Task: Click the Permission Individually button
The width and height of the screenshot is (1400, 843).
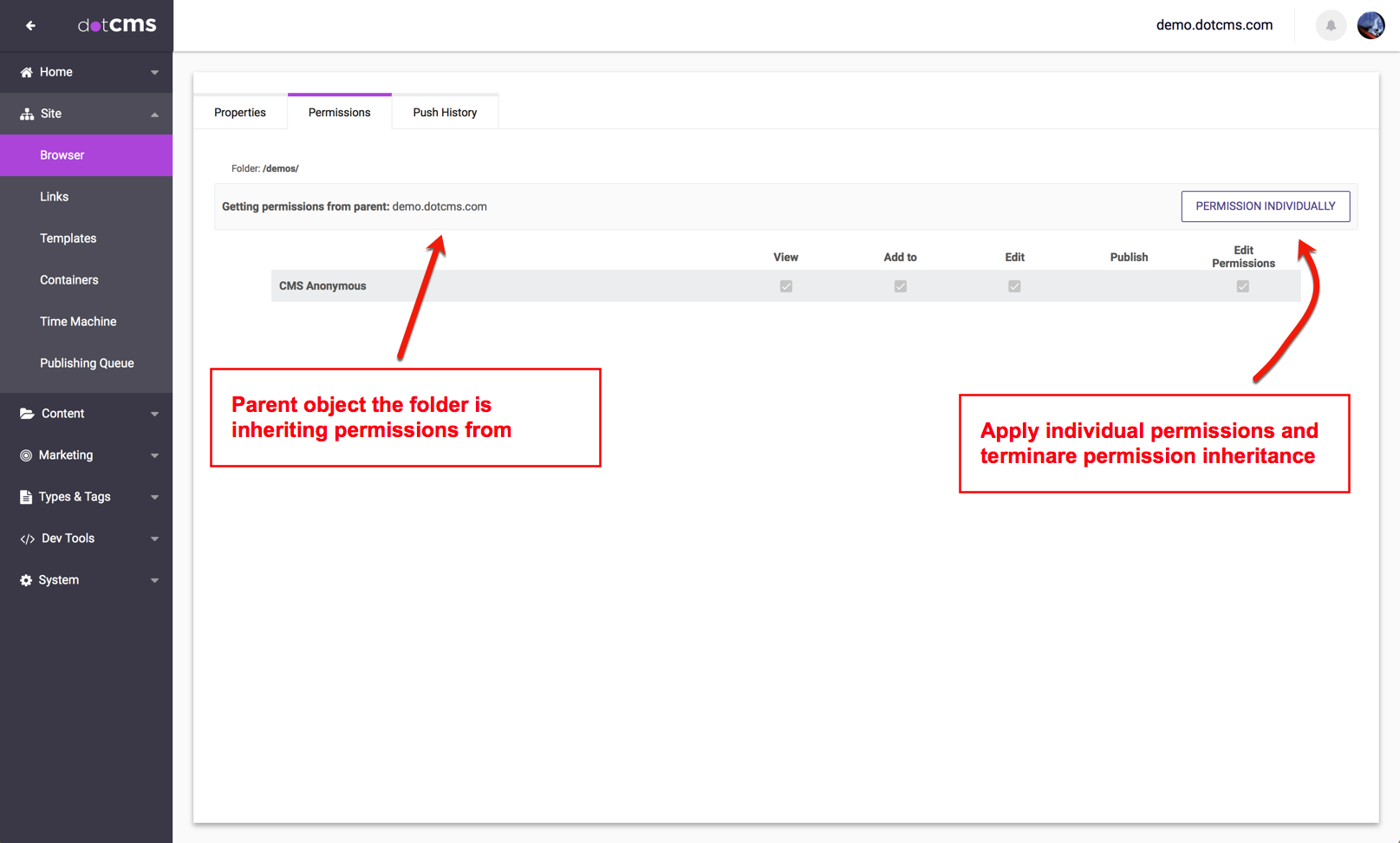Action: click(x=1265, y=206)
